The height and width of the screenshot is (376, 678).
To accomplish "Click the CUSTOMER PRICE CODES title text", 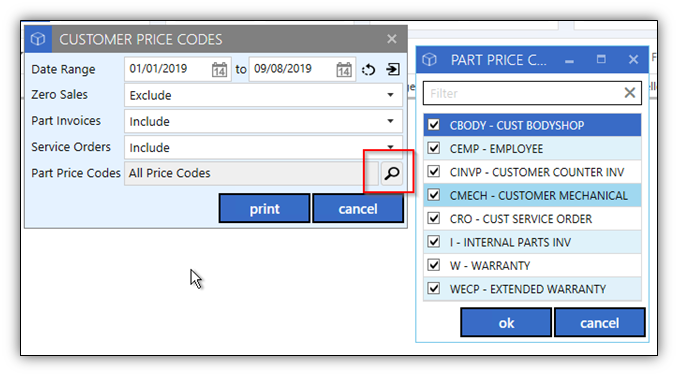I will 141,39.
